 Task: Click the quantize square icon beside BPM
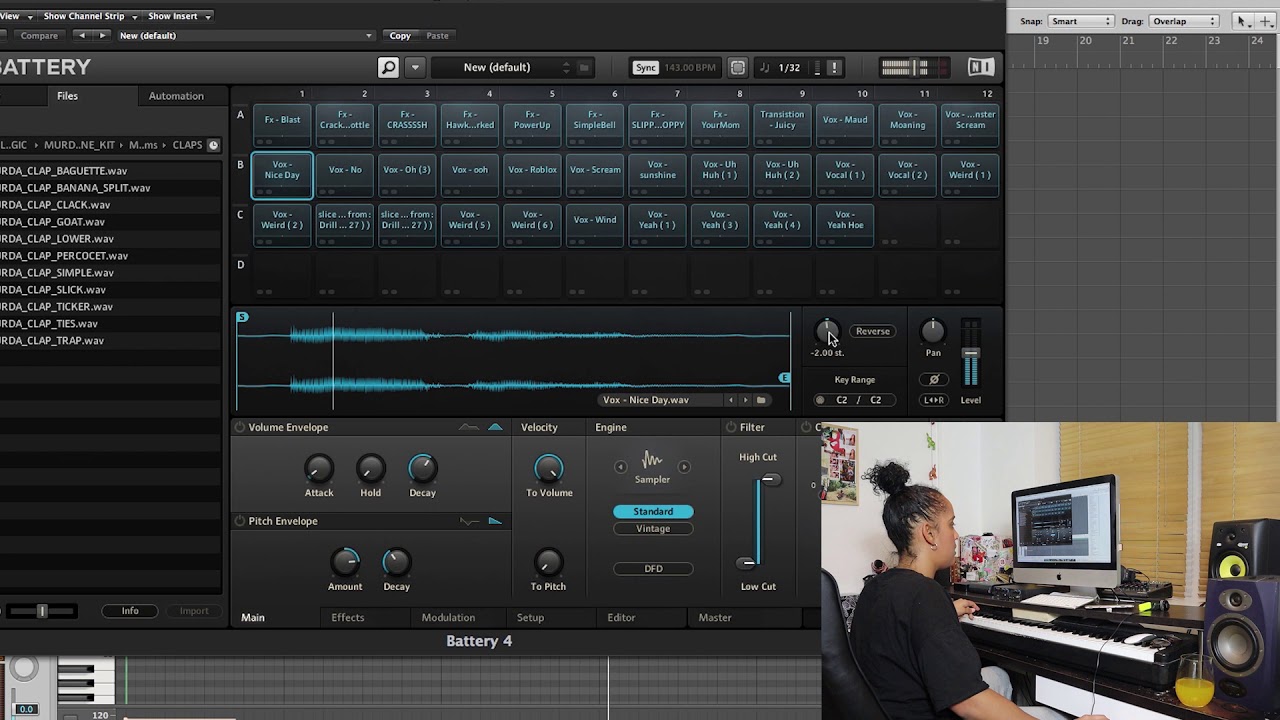coord(737,67)
